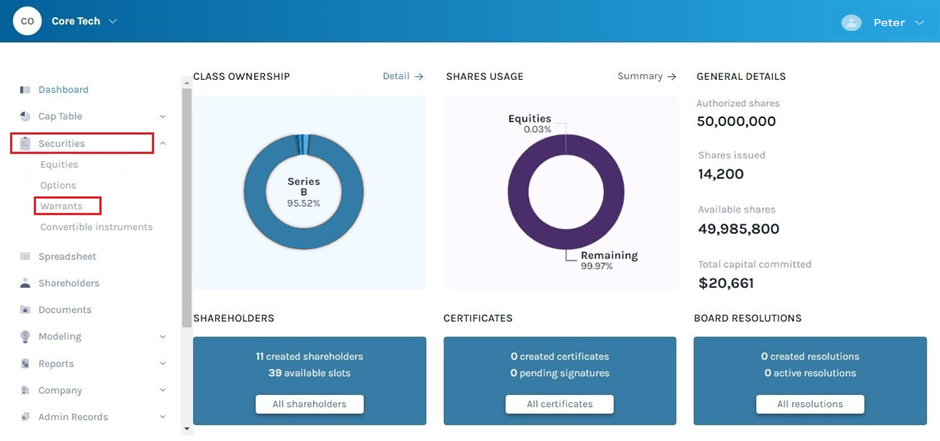The image size is (940, 441).
Task: Click the All resolutions button
Action: pyautogui.click(x=810, y=404)
